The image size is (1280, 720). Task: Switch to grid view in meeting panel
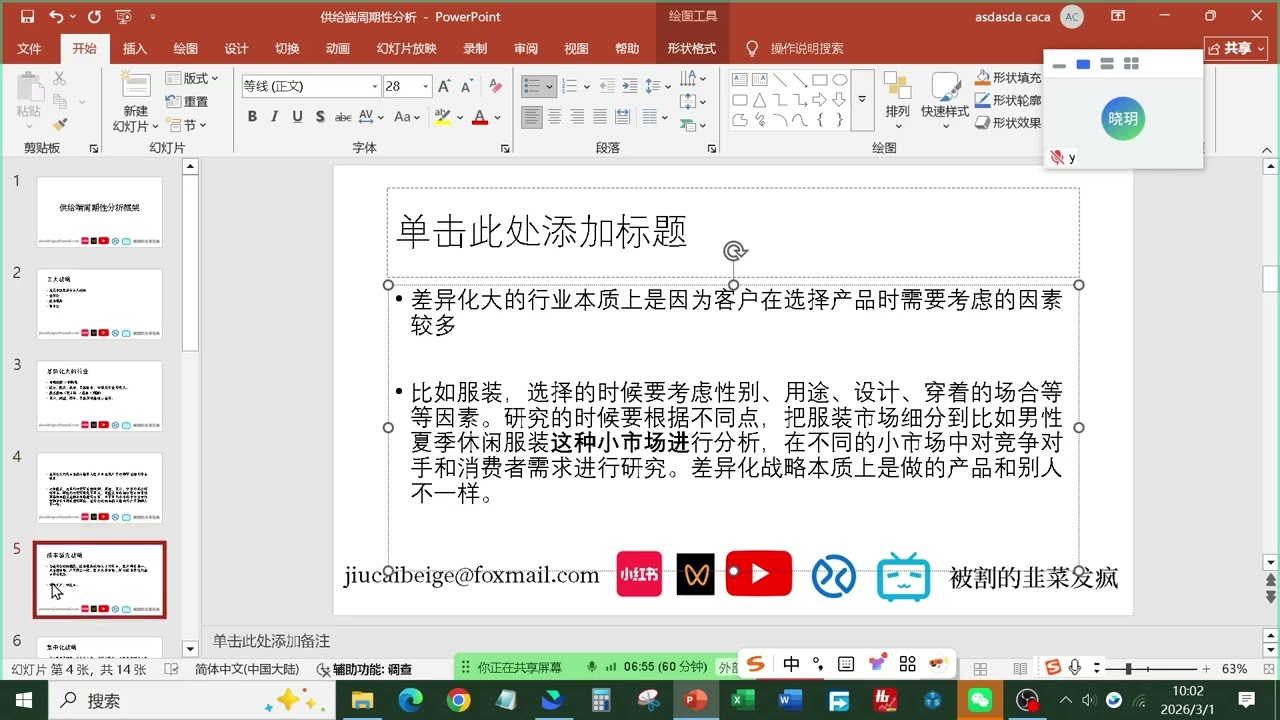point(1131,64)
